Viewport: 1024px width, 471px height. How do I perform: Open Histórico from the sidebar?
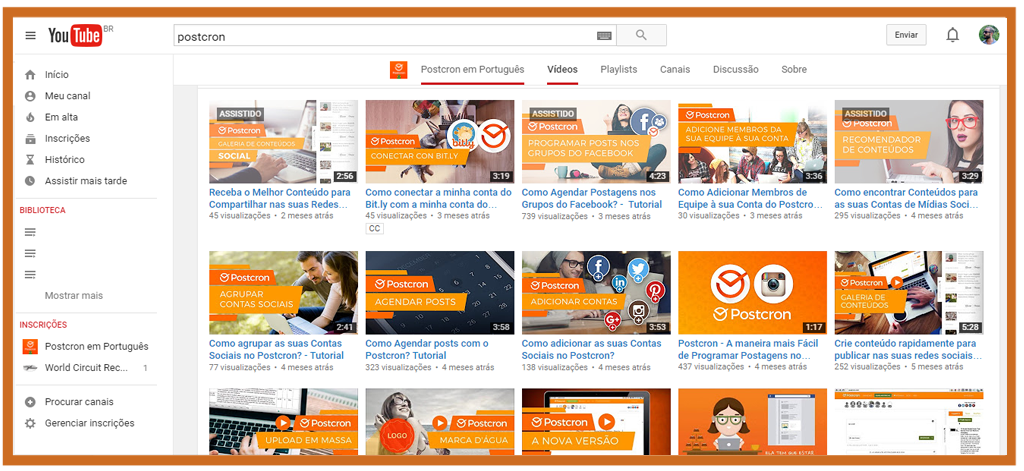pyautogui.click(x=64, y=160)
